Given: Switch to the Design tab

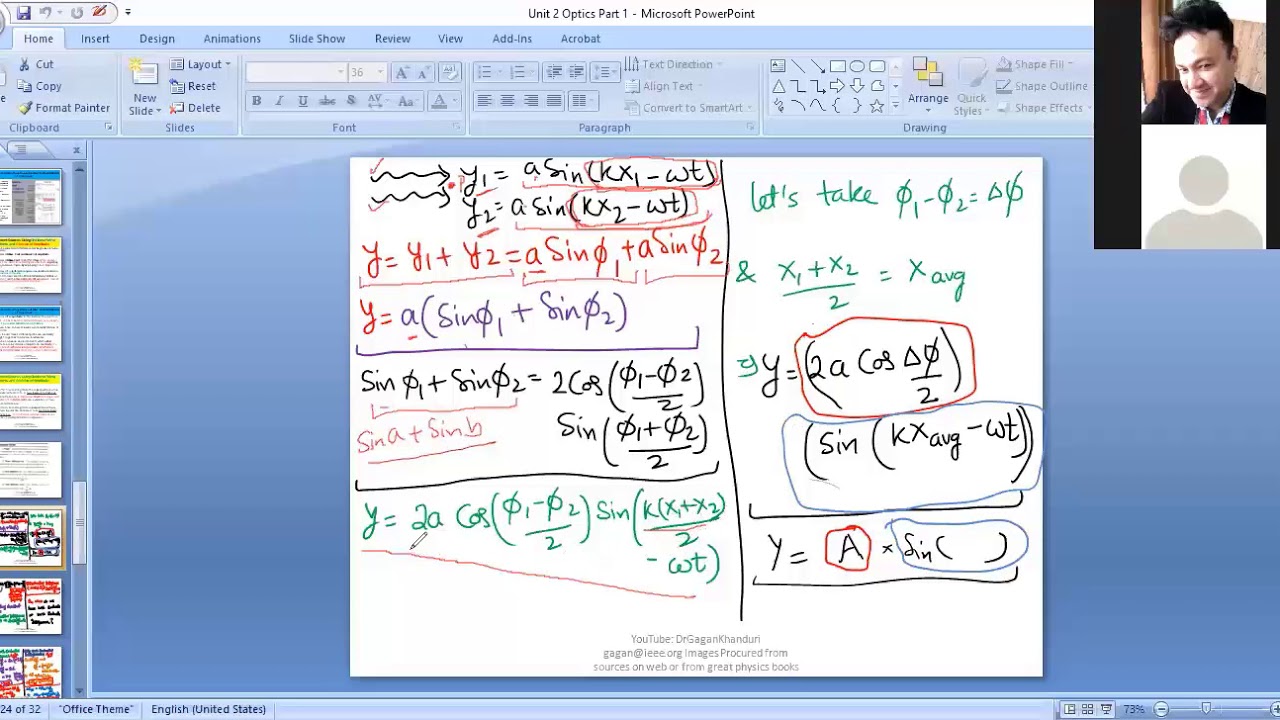Looking at the screenshot, I should [157, 38].
